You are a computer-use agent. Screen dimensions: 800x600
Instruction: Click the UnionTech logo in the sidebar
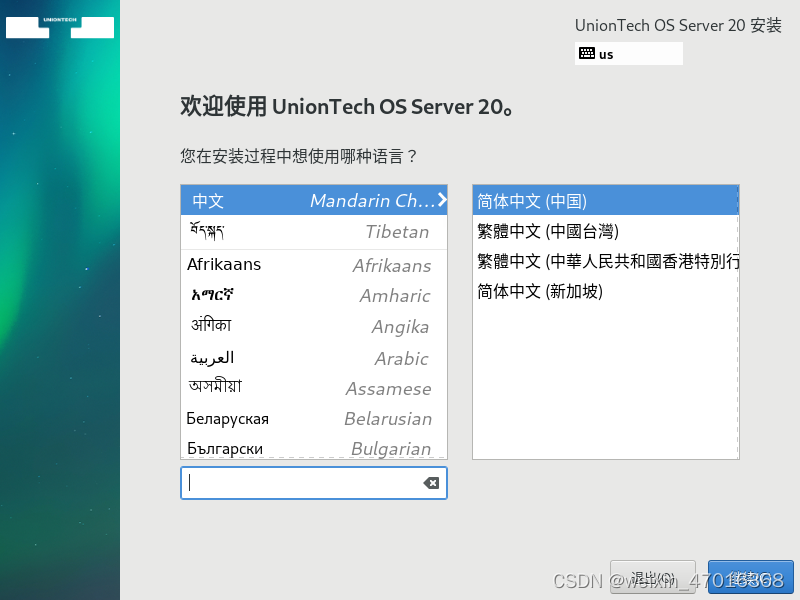point(60,27)
